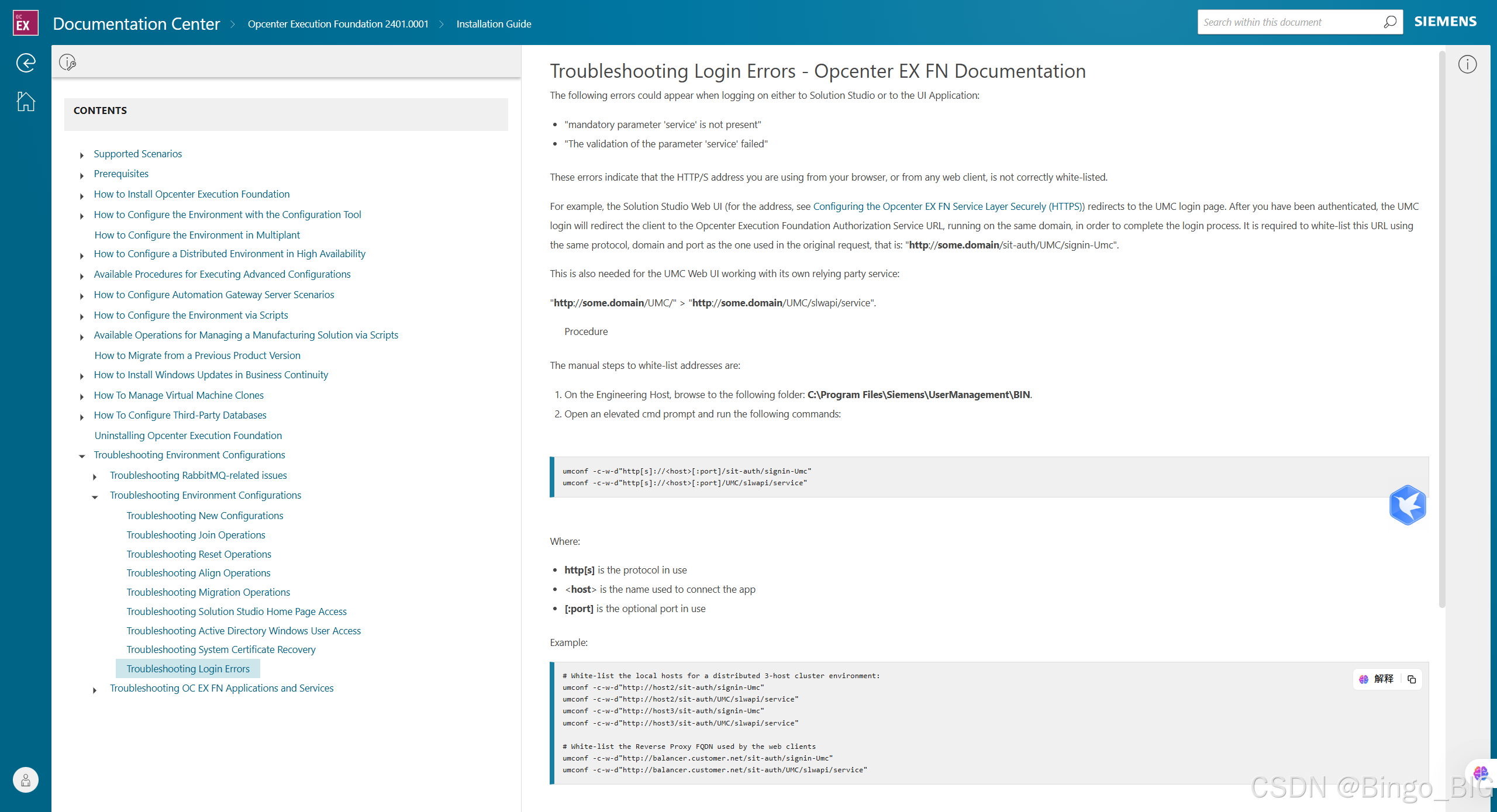The image size is (1497, 812).
Task: Click the brain extension icon at bottom right
Action: 1481,773
